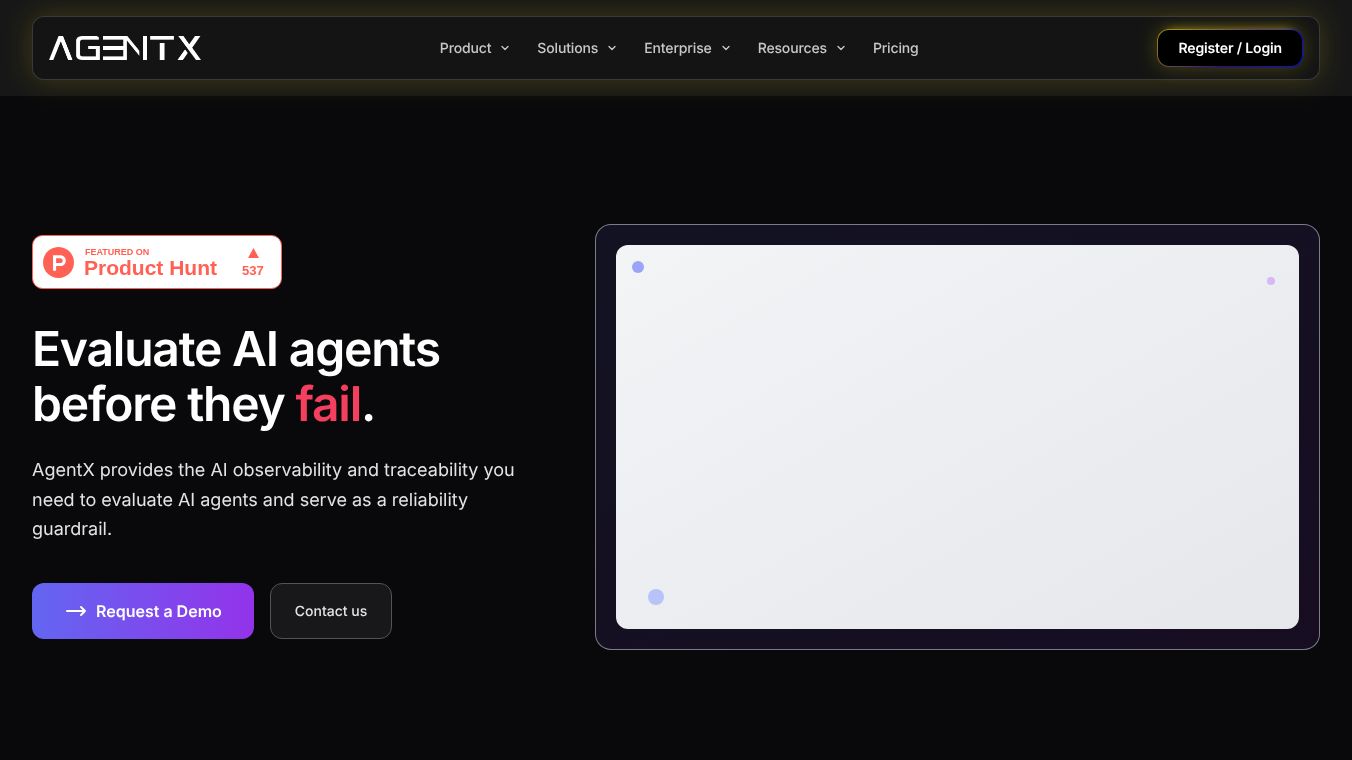
Task: Go to the Pricing page
Action: pyautogui.click(x=895, y=48)
